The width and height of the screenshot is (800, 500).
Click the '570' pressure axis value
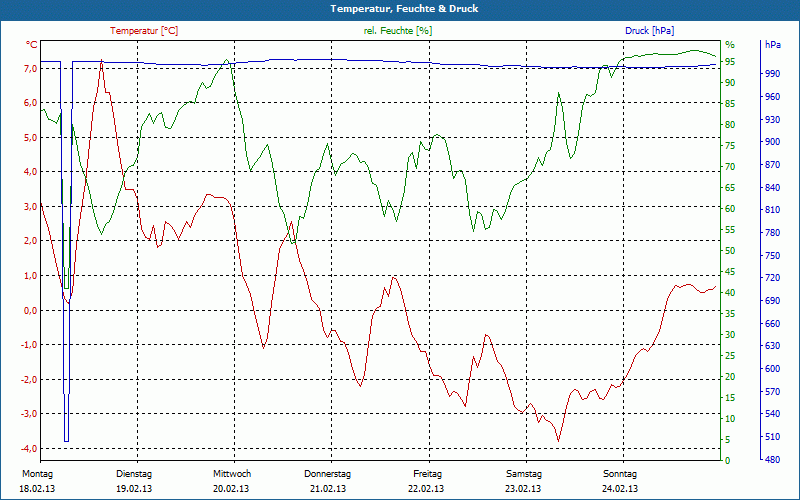[772, 391]
